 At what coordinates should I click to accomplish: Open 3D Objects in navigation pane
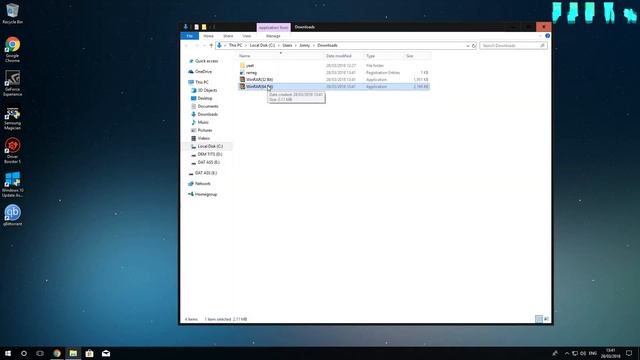pos(207,90)
